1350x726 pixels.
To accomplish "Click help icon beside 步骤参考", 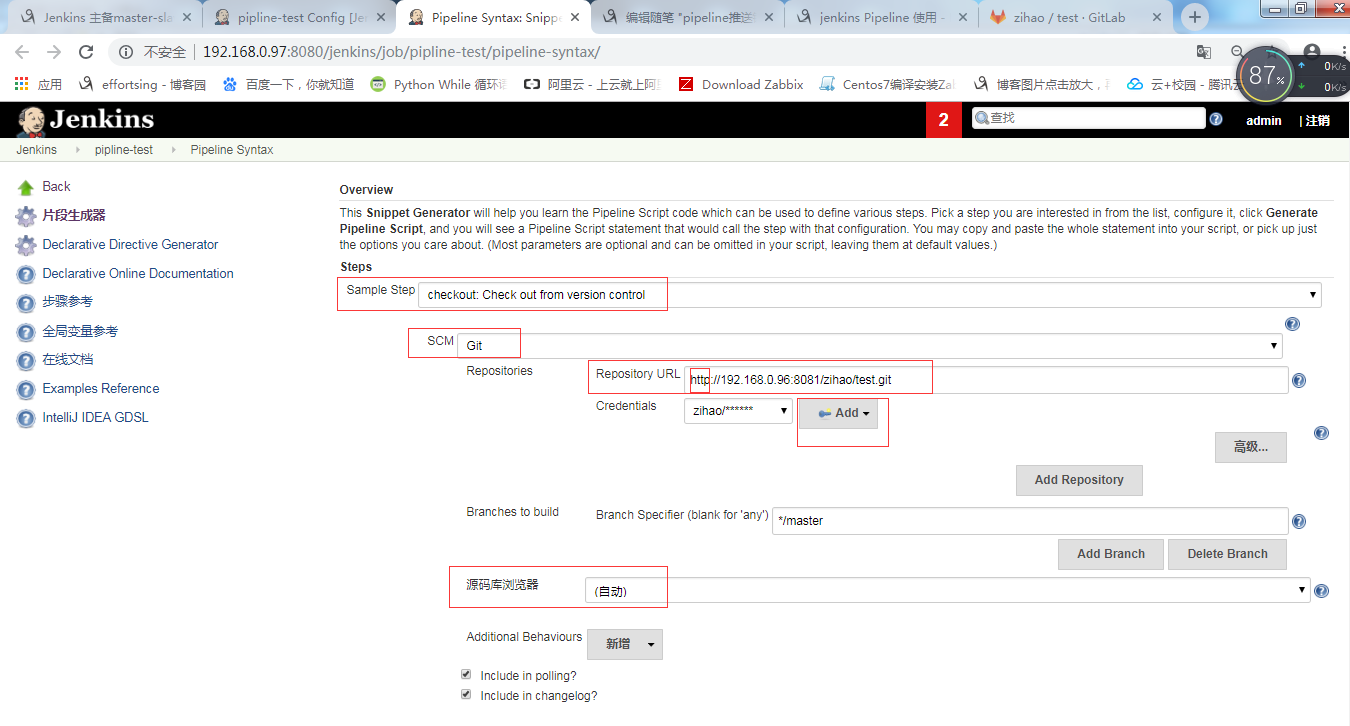I will coord(26,302).
